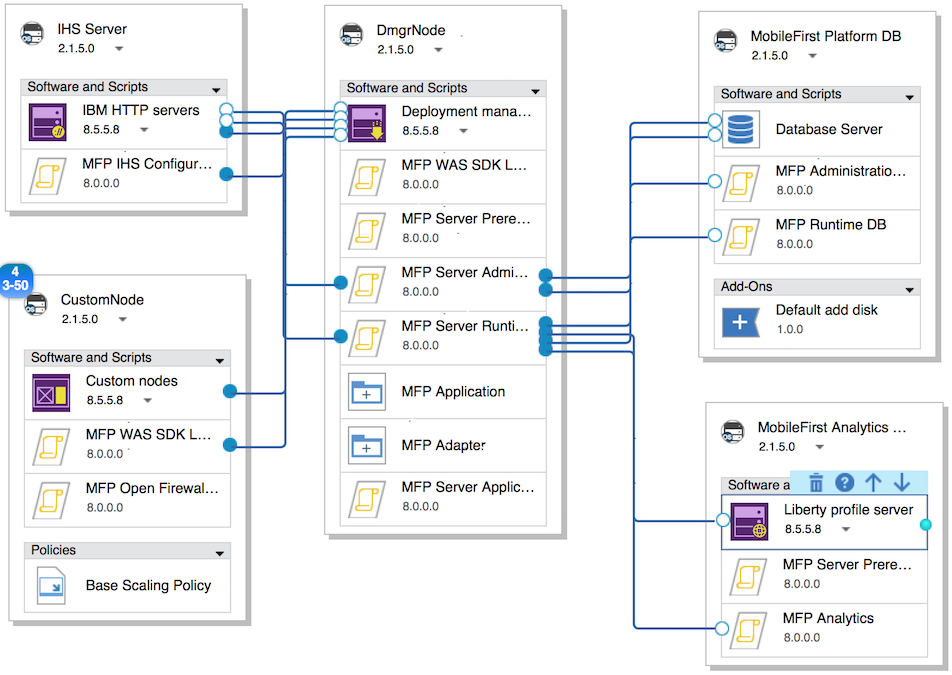Click 'Database Server' label
This screenshot has width=952, height=675.
click(829, 129)
